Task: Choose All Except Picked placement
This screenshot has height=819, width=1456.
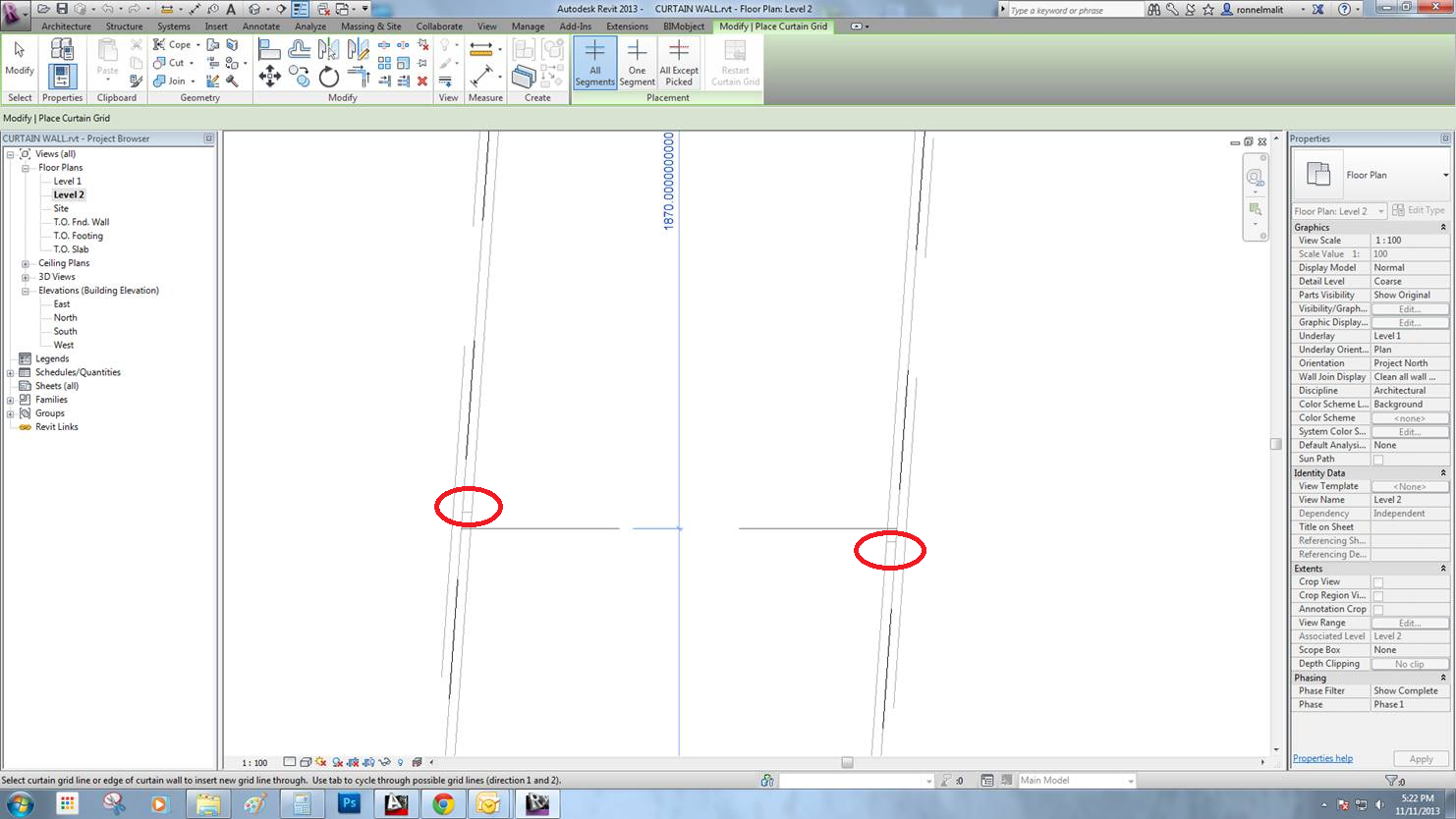Action: [679, 63]
